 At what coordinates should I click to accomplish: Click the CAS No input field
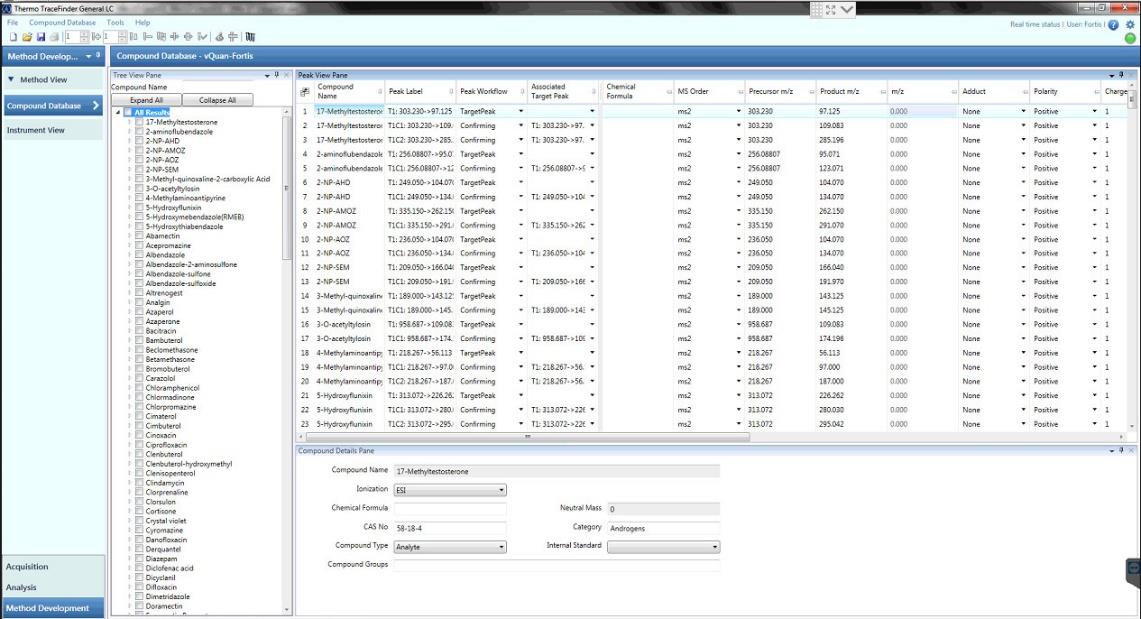(x=450, y=528)
